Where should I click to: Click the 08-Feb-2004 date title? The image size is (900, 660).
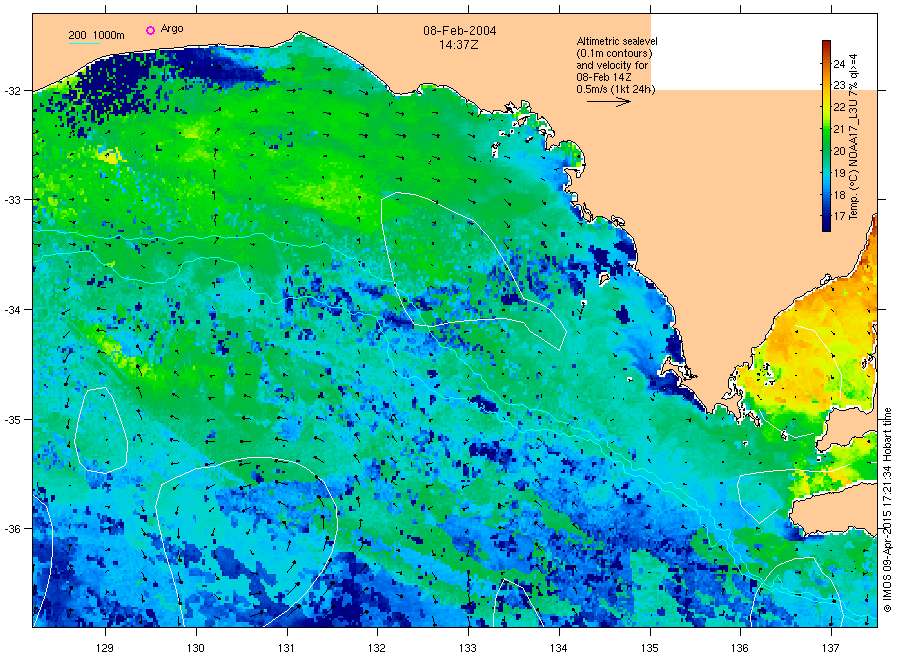pos(460,31)
